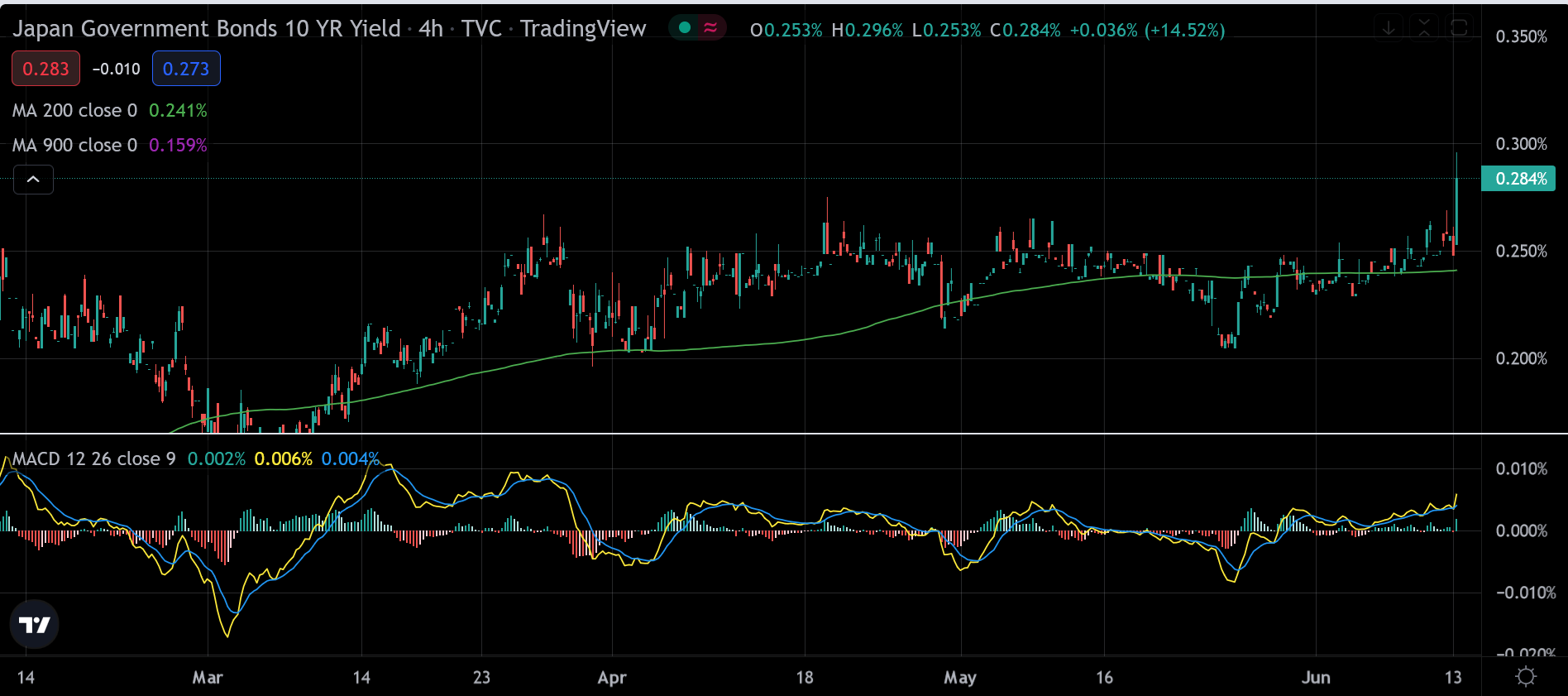Click the Mar date on time axis
Viewport: 1568px width, 696px height.
click(208, 678)
